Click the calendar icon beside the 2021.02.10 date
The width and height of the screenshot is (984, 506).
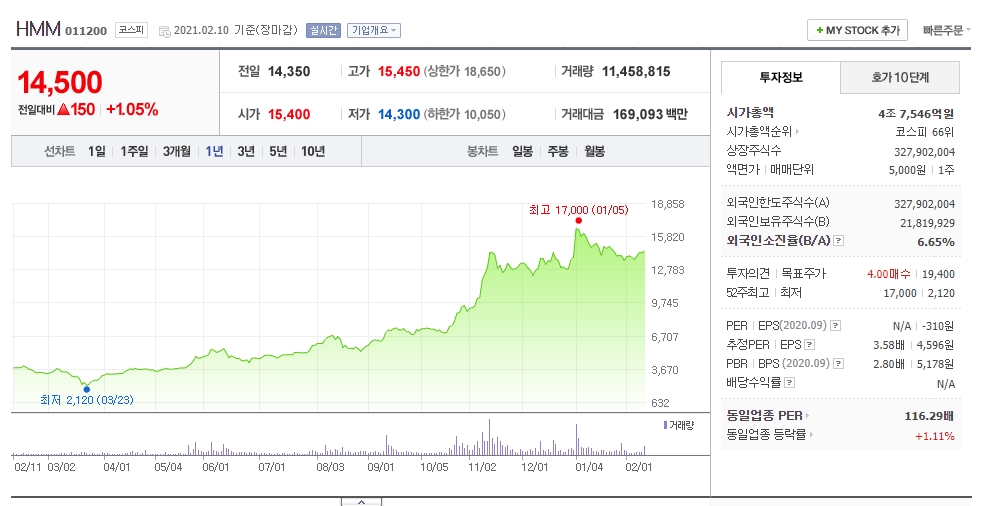[164, 31]
